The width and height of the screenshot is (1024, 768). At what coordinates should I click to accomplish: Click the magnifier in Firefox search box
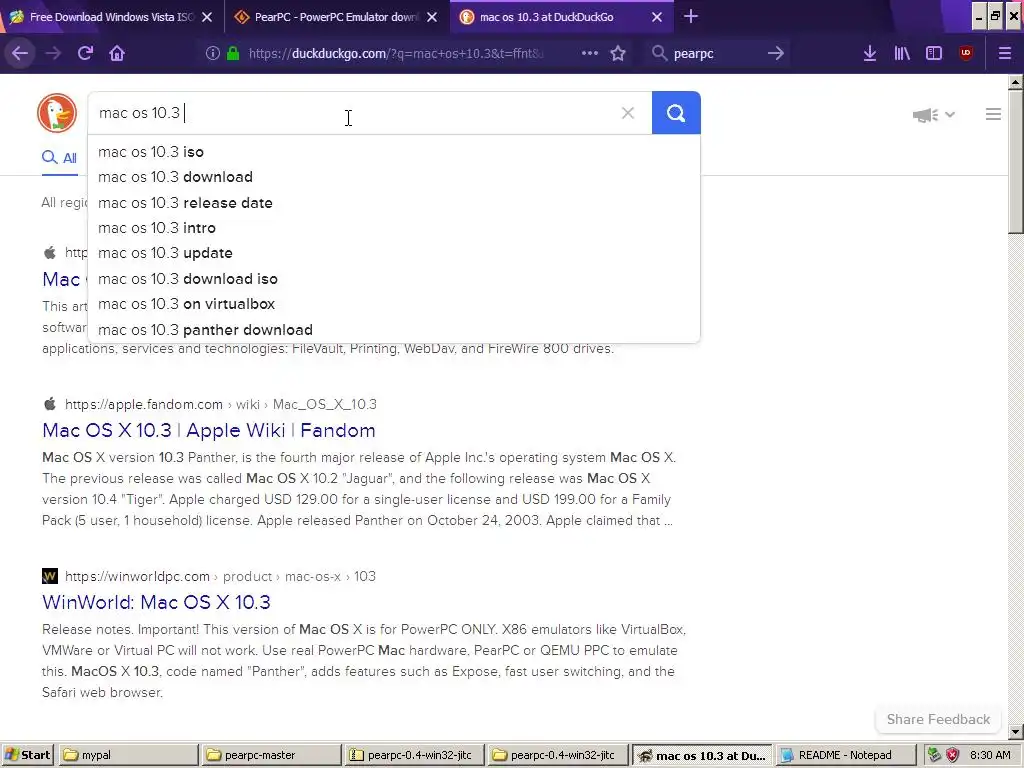660,54
